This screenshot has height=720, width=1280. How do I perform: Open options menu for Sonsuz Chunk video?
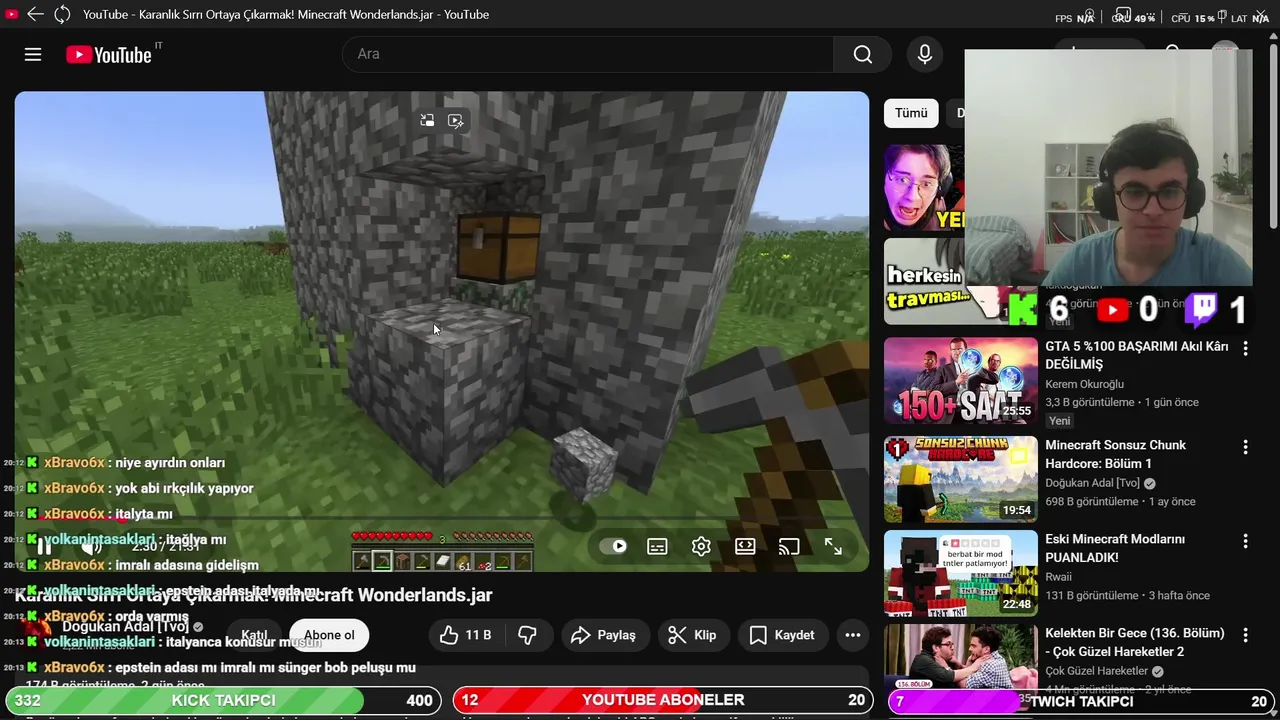point(1245,447)
